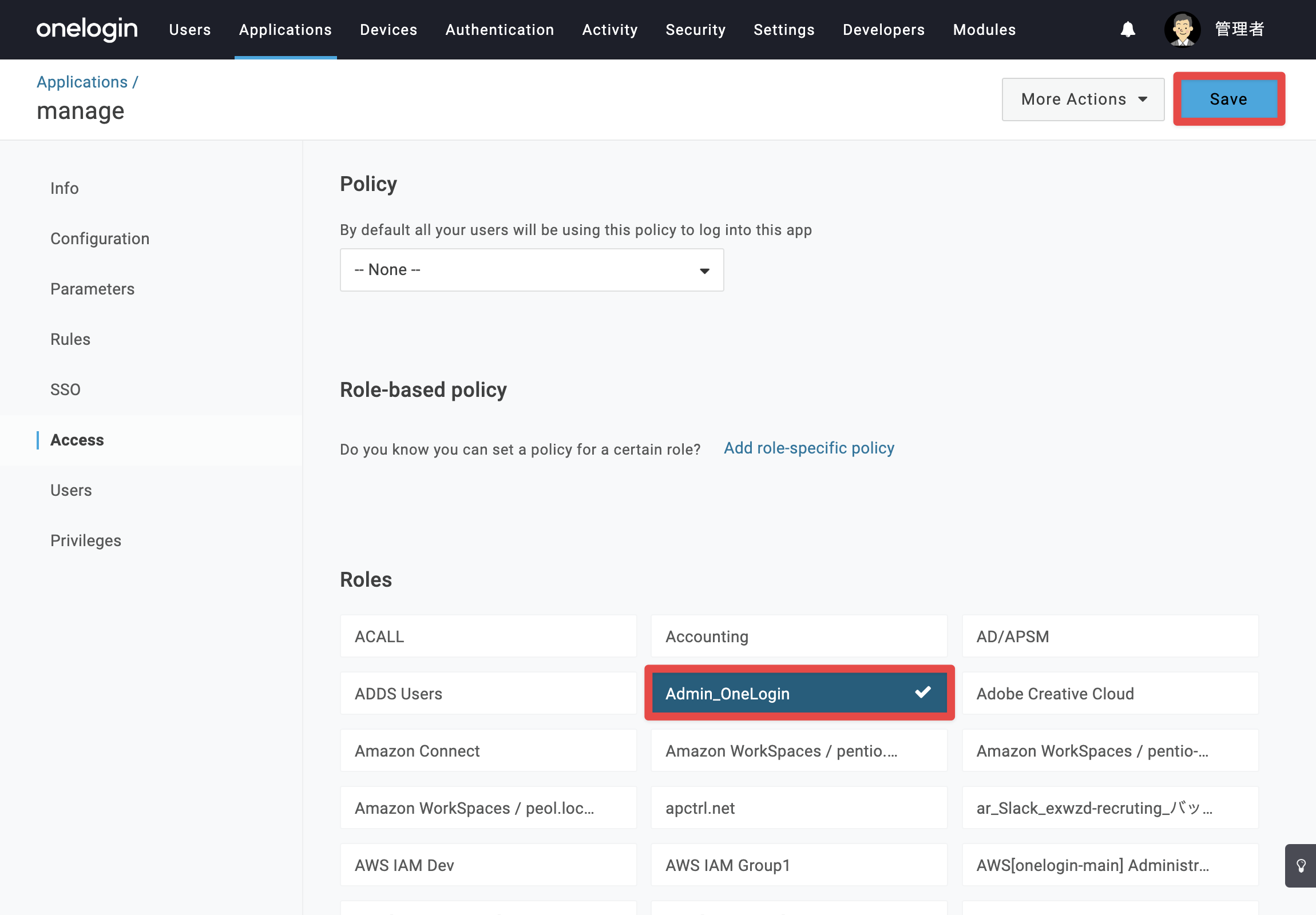Toggle the AWS IAM Group1 role

(799, 865)
